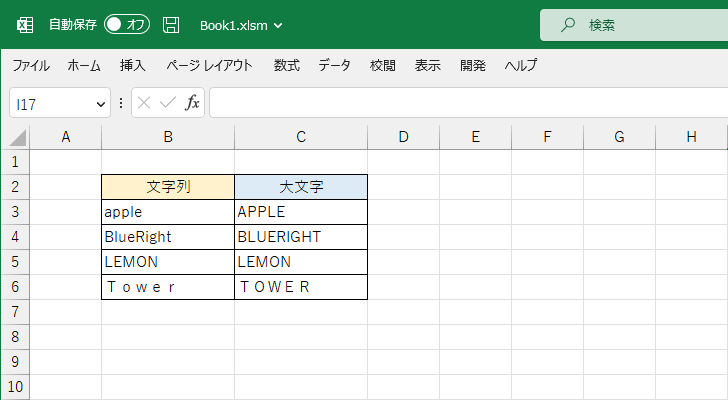Select column C header

301,137
